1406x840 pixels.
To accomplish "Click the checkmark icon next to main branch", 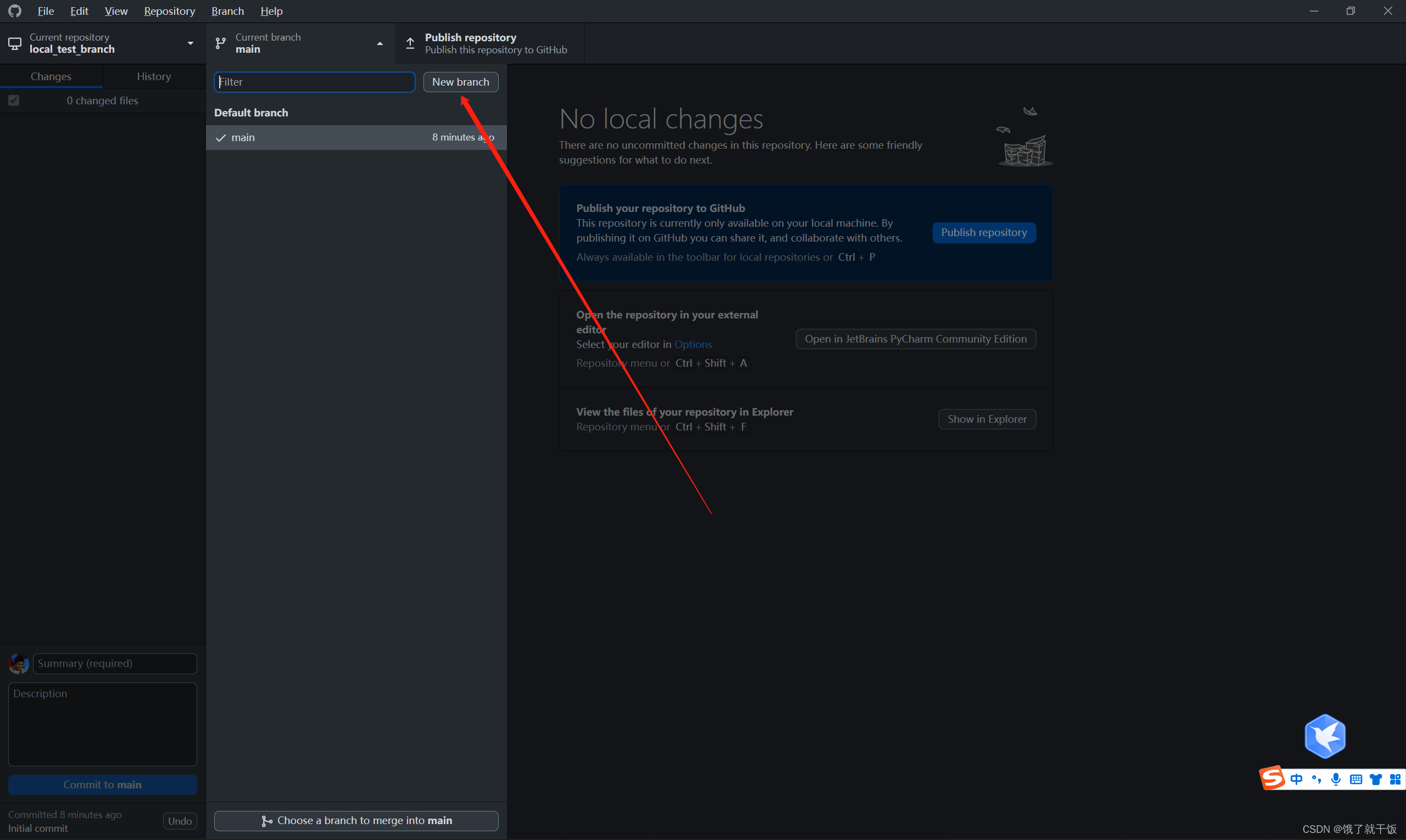I will [221, 137].
